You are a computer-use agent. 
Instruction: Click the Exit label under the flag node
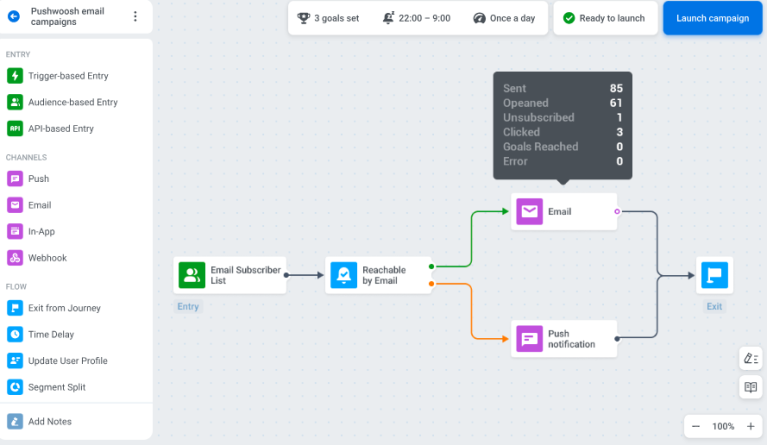tap(714, 307)
